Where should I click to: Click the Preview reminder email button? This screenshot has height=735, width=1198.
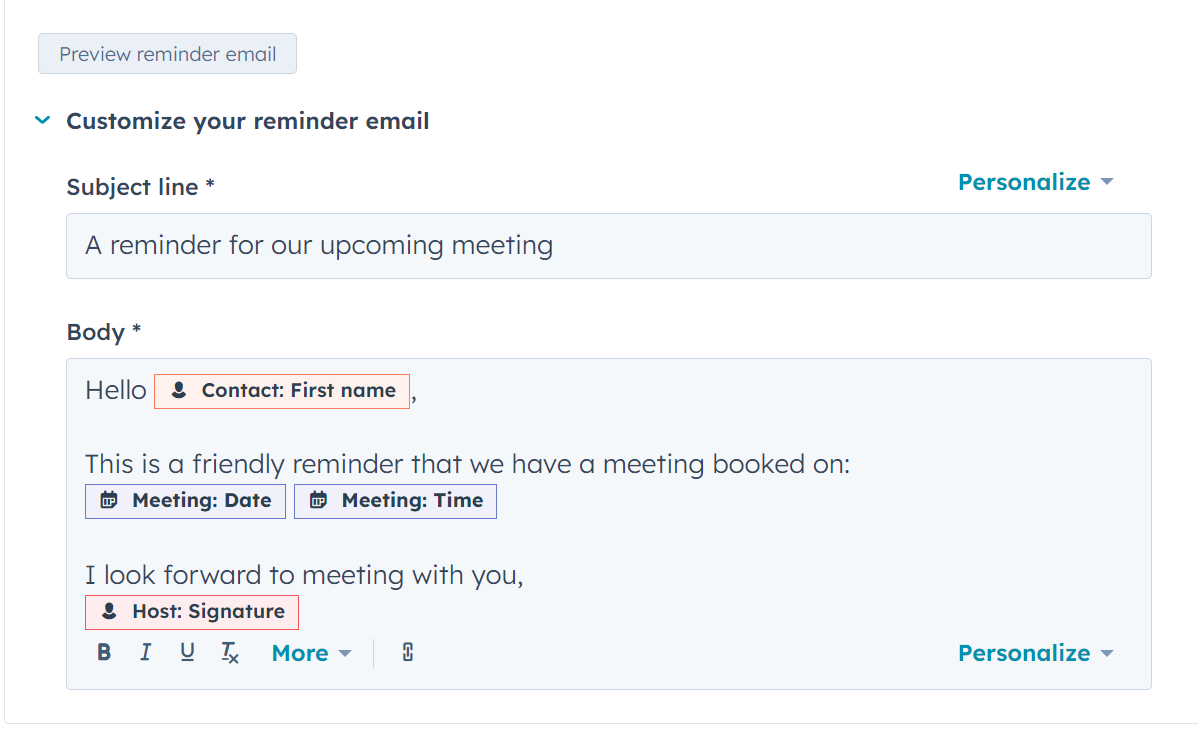(167, 53)
